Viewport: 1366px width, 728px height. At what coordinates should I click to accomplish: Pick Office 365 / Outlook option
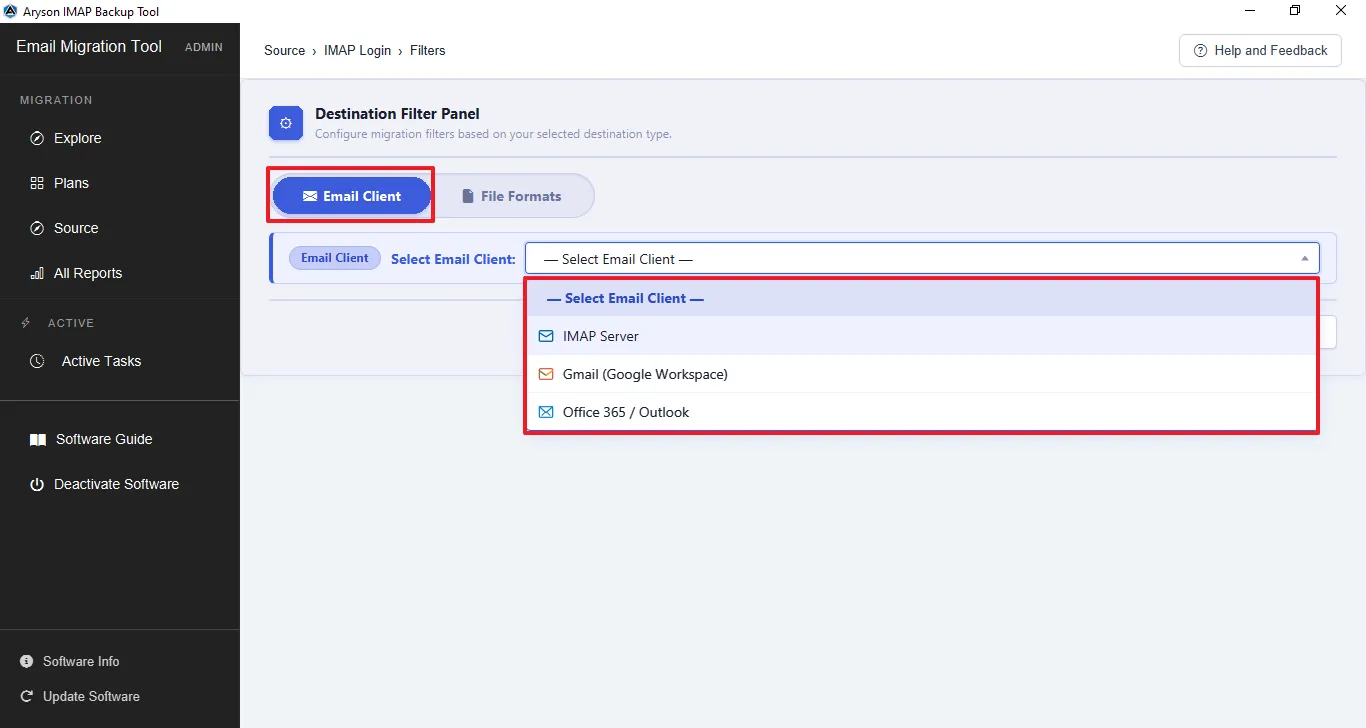pyautogui.click(x=921, y=412)
